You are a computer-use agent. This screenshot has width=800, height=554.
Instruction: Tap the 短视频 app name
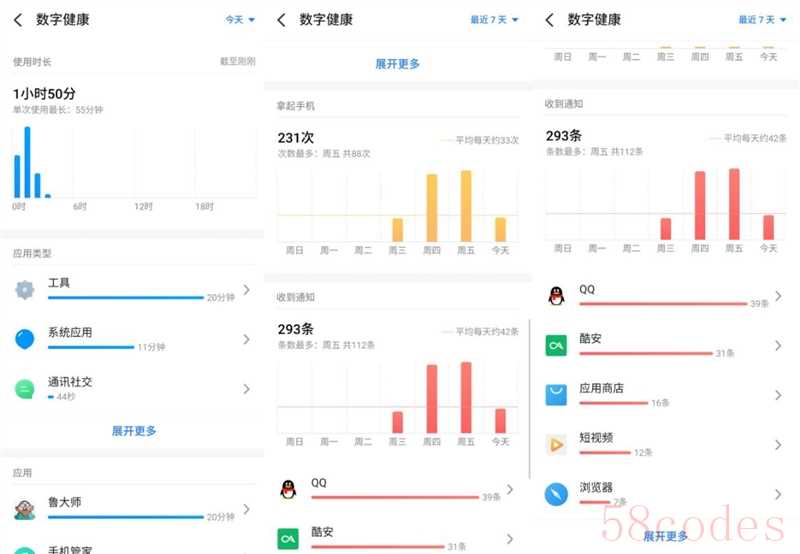[x=596, y=438]
